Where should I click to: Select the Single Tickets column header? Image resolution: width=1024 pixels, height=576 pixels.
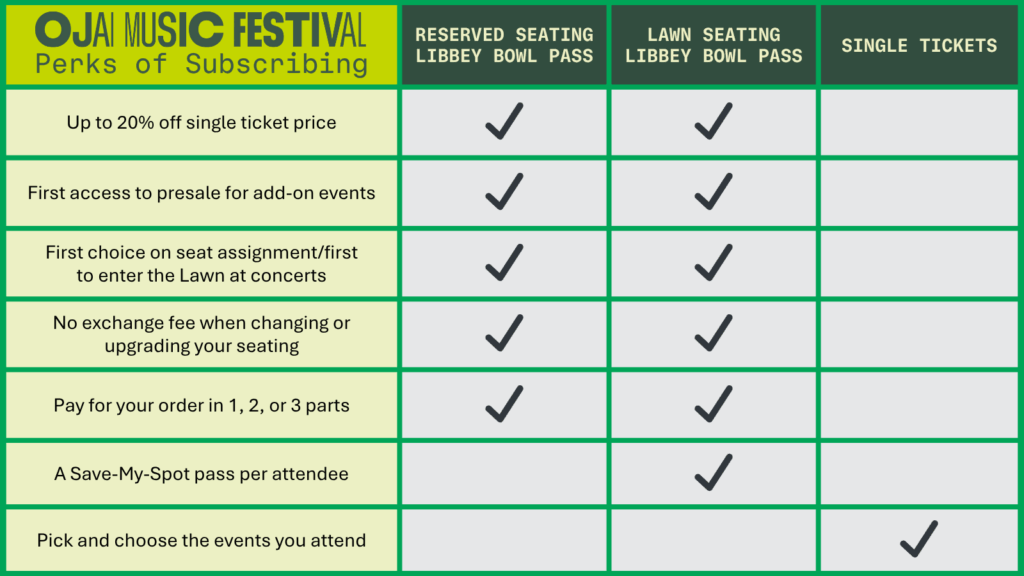(x=918, y=45)
